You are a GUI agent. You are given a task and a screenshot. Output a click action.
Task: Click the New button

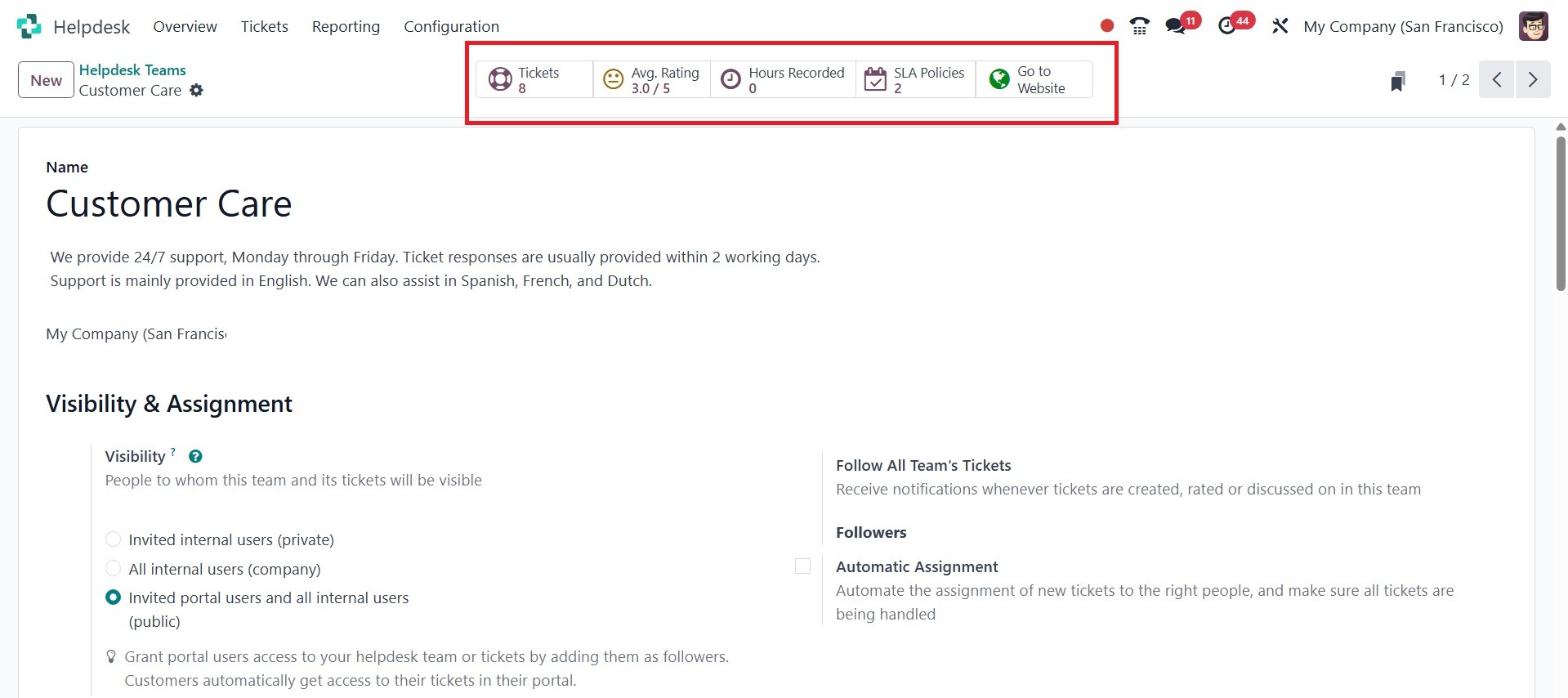tap(46, 80)
